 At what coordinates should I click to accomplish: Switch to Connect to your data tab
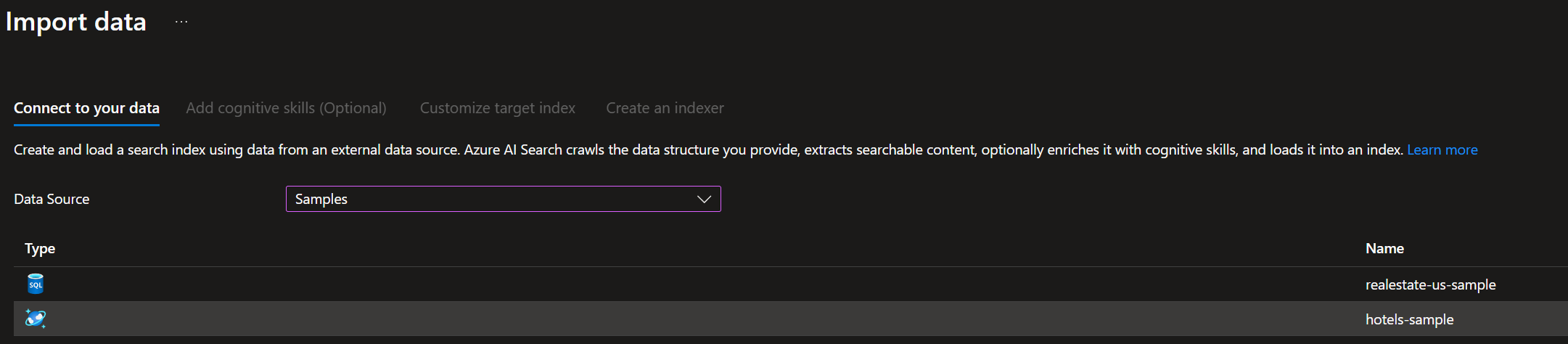coord(86,108)
